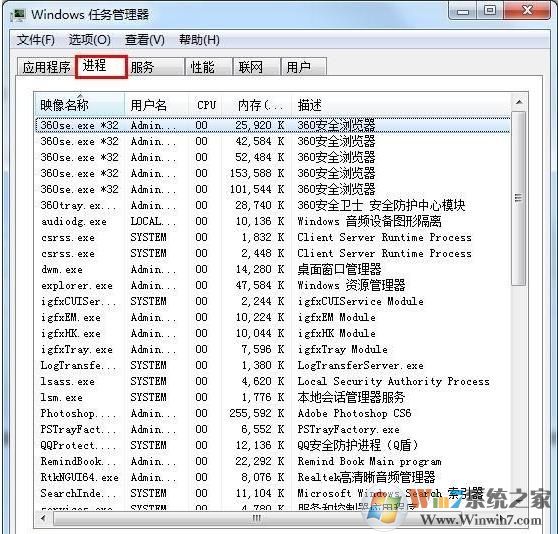Select the igfxCUISer... process row
The width and height of the screenshot is (558, 534).
pyautogui.click(x=273, y=301)
